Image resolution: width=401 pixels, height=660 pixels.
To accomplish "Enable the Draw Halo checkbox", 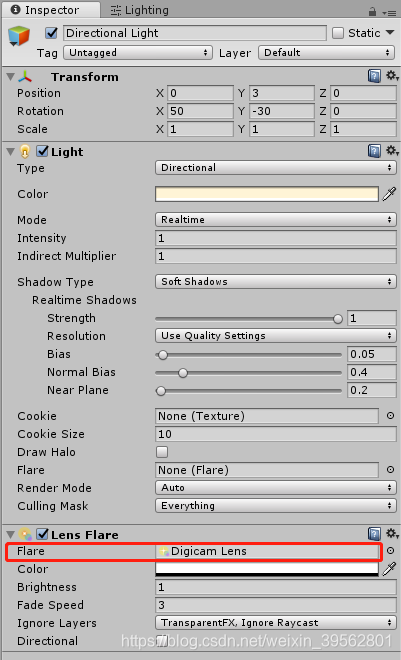I will (162, 452).
